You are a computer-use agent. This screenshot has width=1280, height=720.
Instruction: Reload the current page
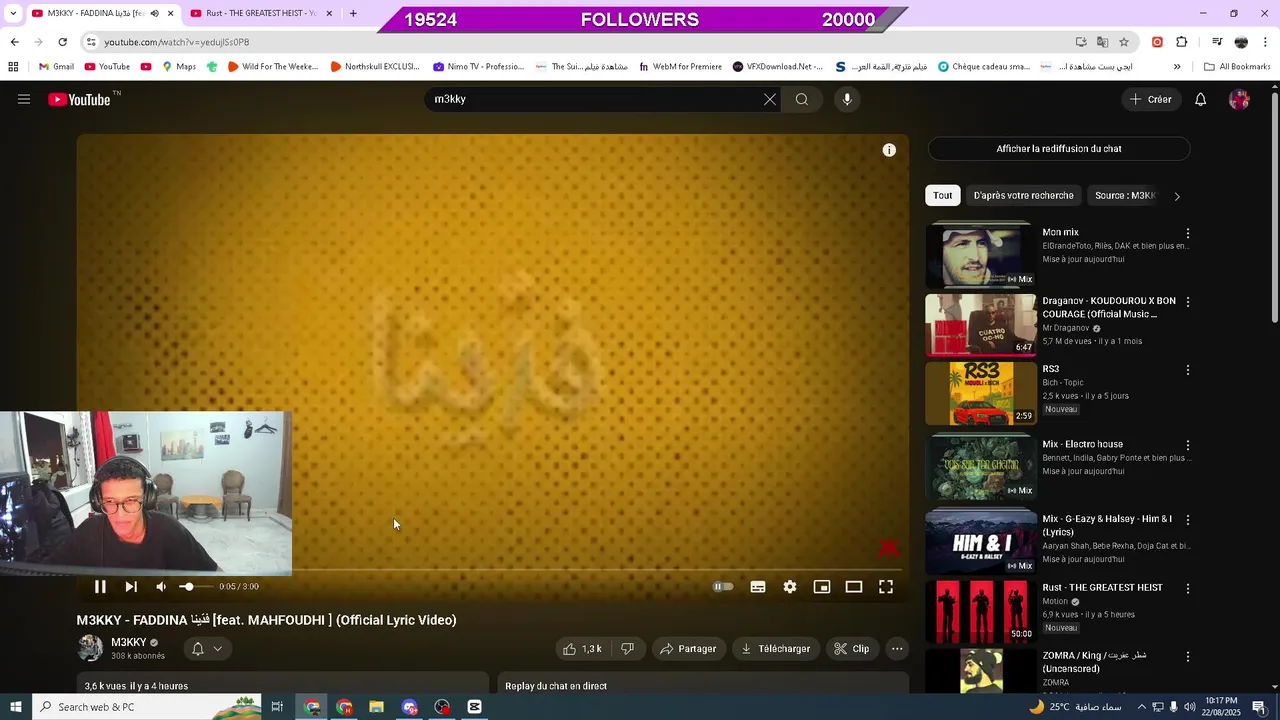(62, 42)
